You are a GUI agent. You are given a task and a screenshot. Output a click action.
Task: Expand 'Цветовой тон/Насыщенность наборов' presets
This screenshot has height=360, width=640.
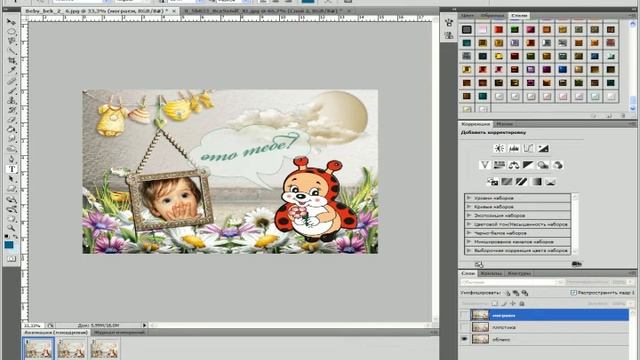click(469, 224)
